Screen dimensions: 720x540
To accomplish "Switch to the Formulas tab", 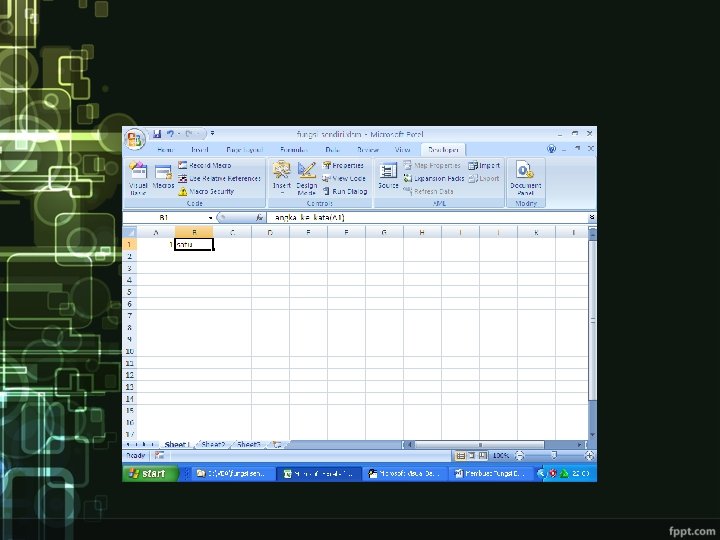I will tap(294, 150).
